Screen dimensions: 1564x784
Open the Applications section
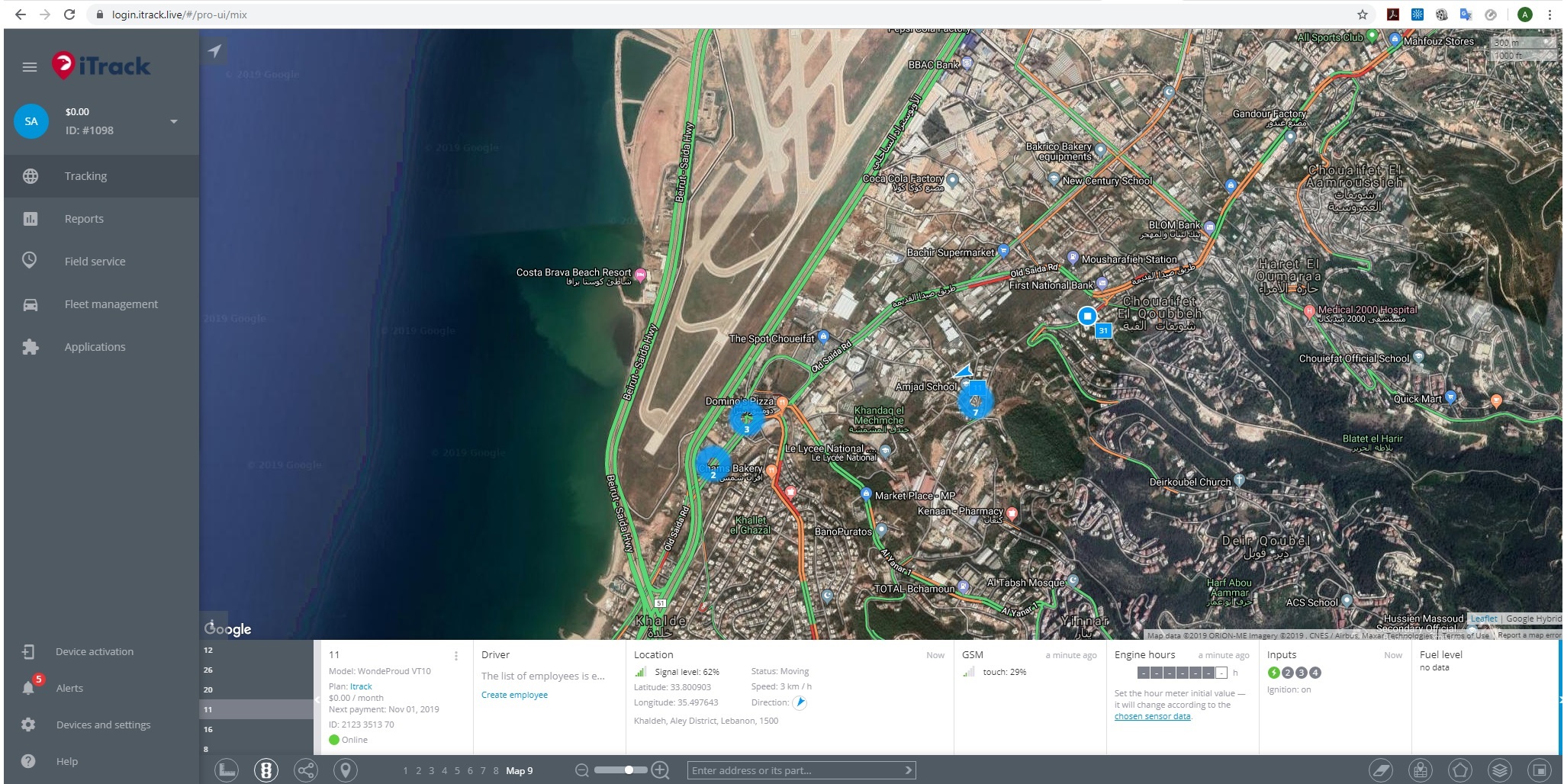tap(101, 347)
